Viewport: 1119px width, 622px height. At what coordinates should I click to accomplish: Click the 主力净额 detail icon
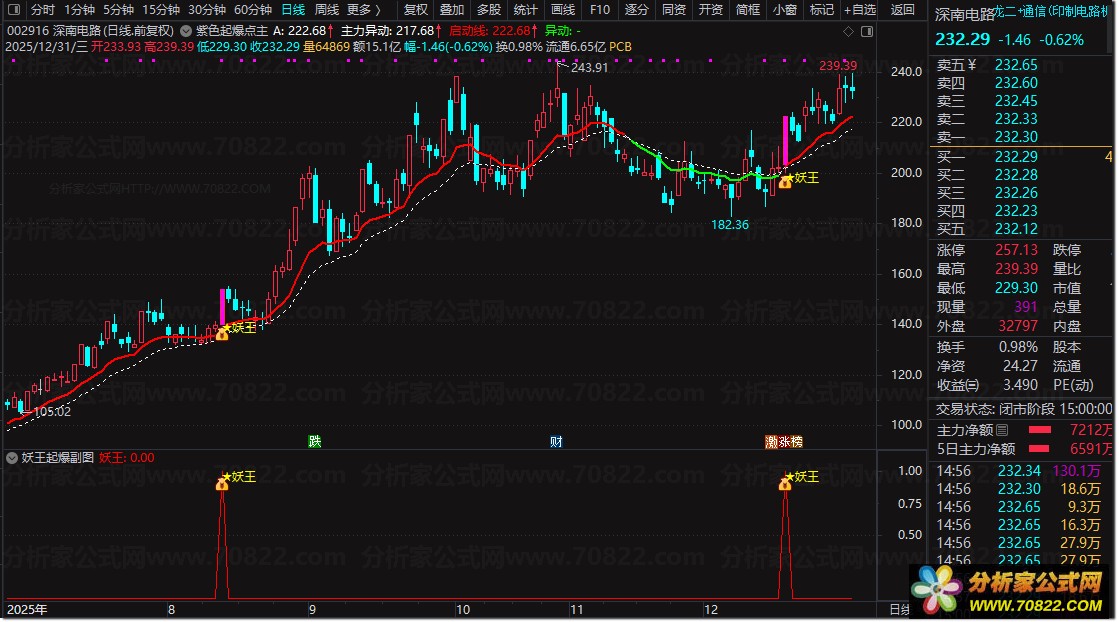pos(1002,430)
